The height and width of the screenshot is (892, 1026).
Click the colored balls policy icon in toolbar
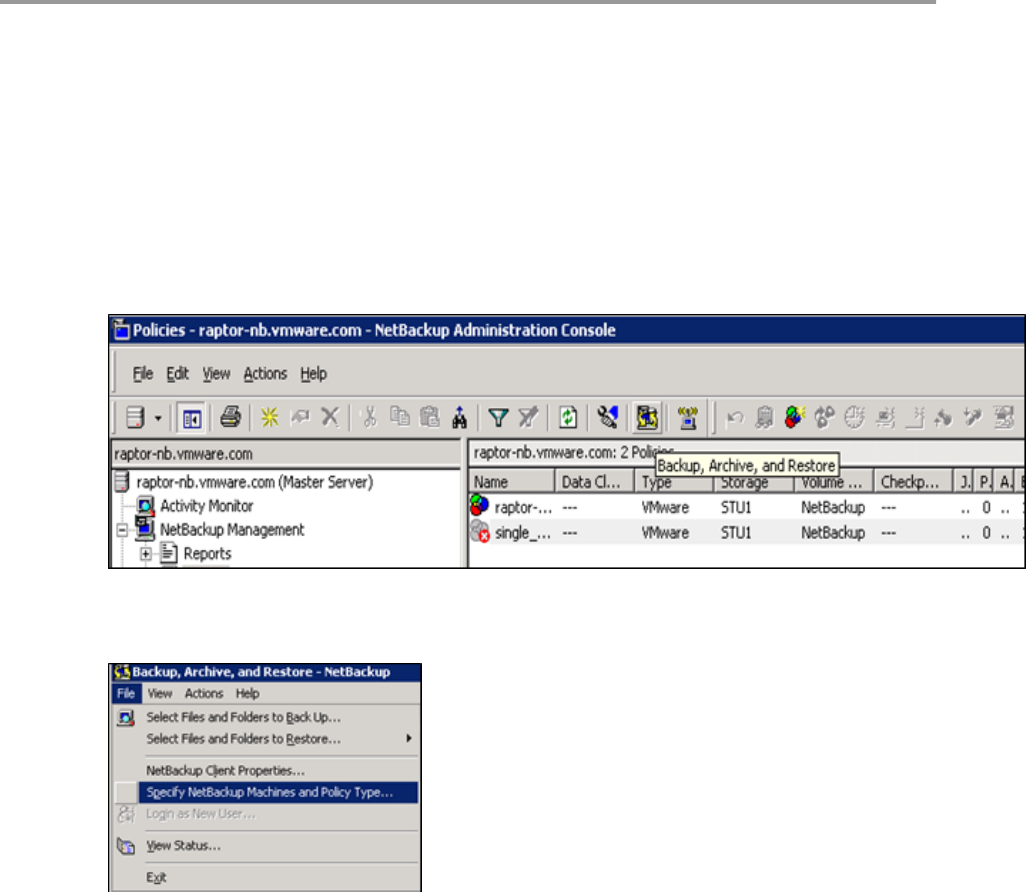tap(794, 417)
